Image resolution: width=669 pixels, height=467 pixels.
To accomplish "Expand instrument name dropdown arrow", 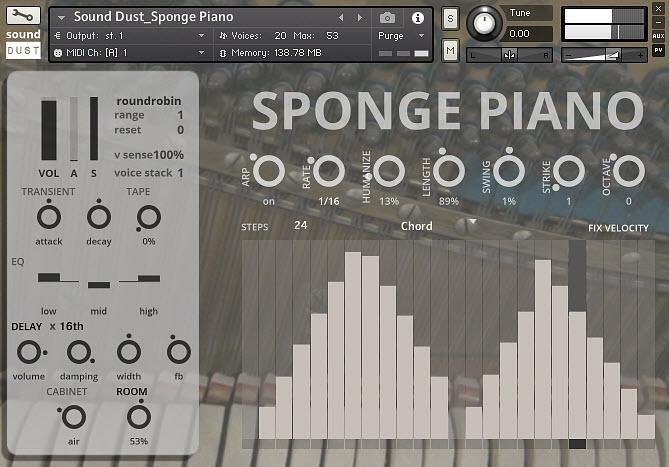I will pyautogui.click(x=61, y=18).
